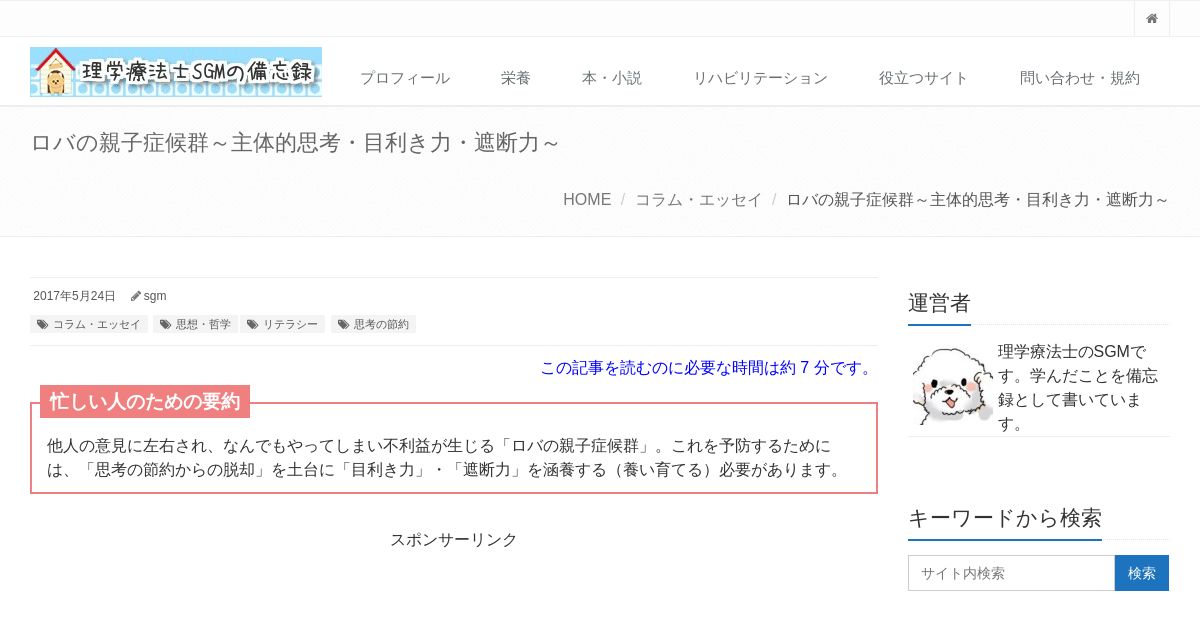Open the 本・小説 menu item
Screen dimensions: 1200x630
612,78
